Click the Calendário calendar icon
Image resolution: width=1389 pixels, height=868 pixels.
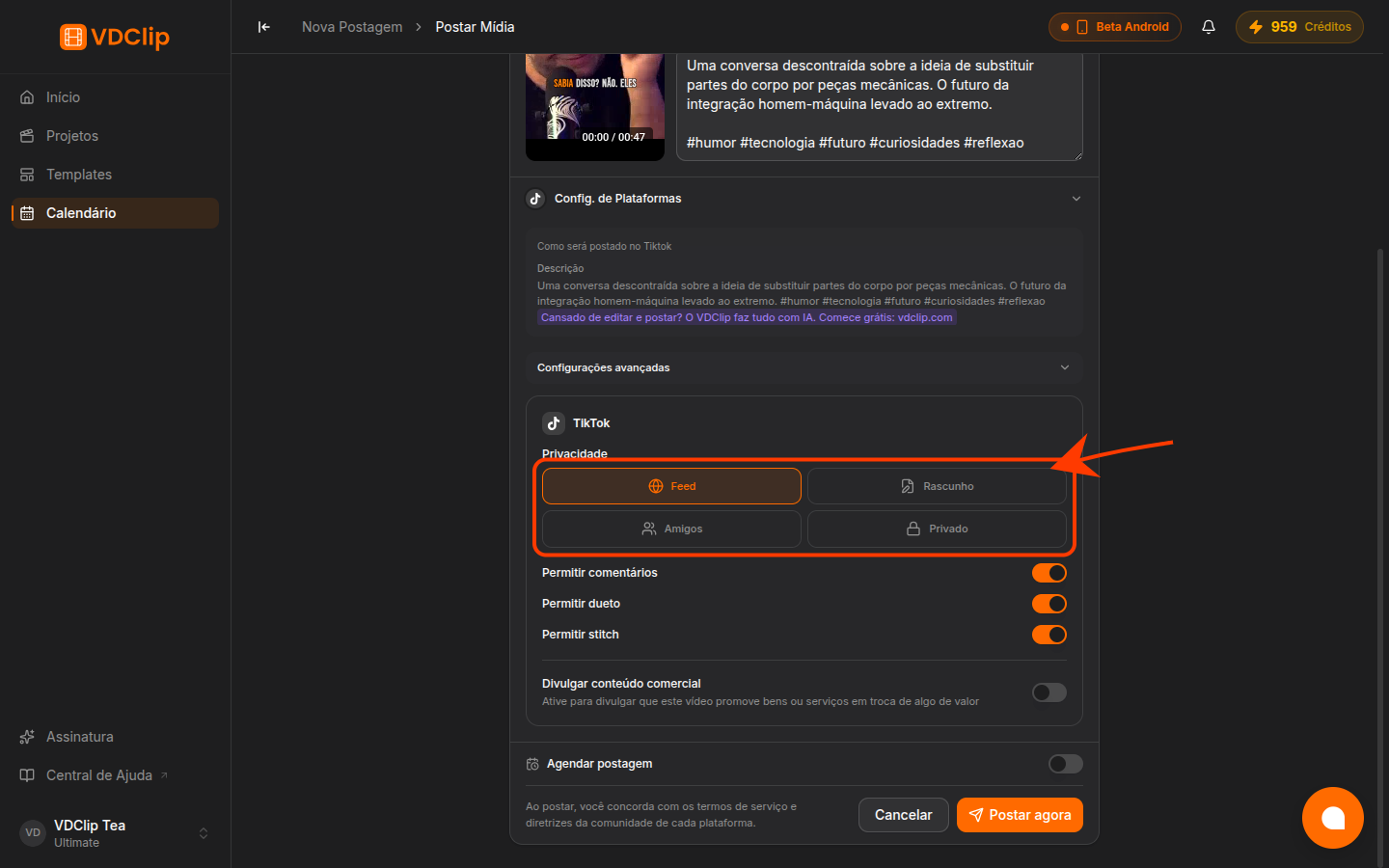27,213
